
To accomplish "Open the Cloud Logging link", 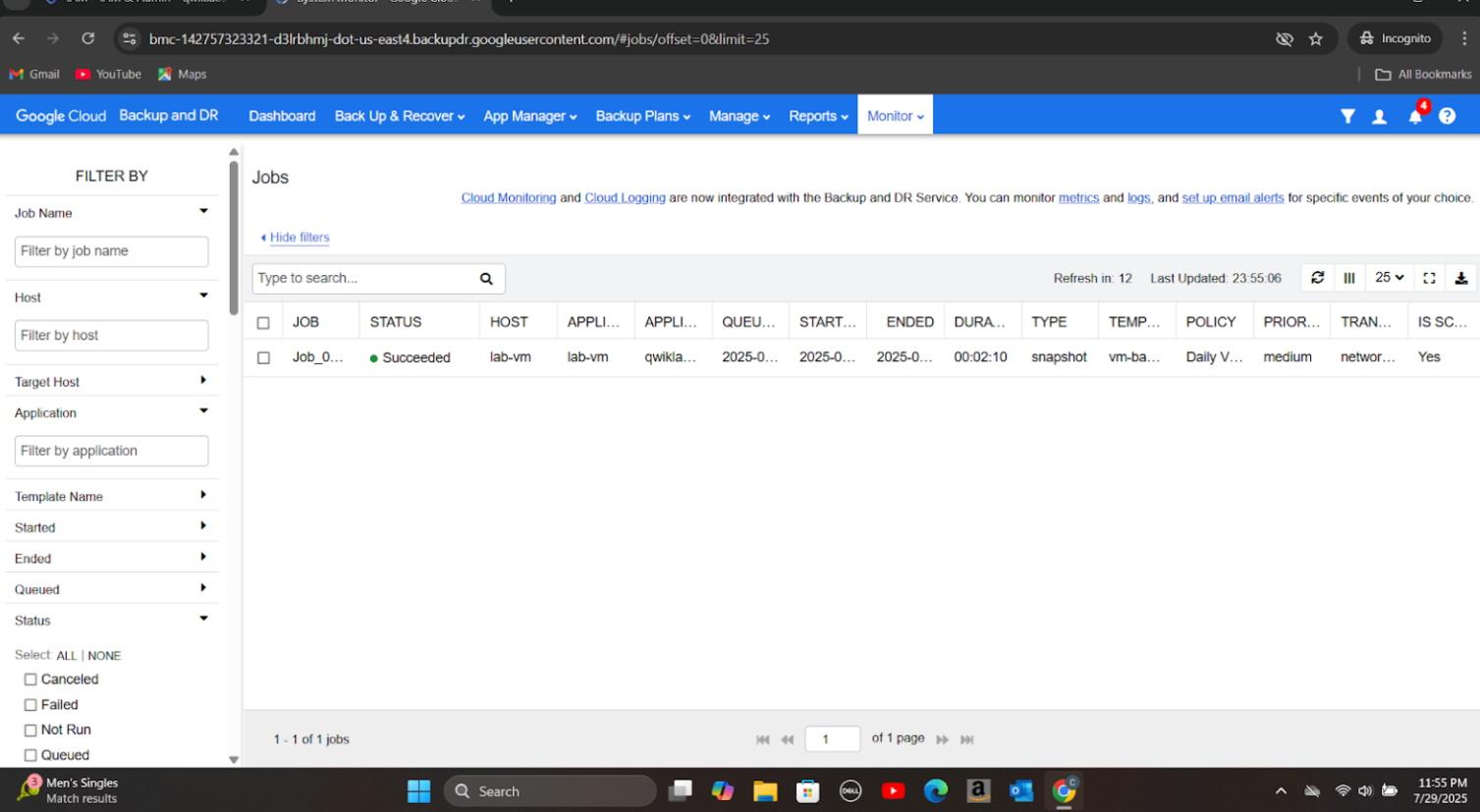I will pos(625,197).
